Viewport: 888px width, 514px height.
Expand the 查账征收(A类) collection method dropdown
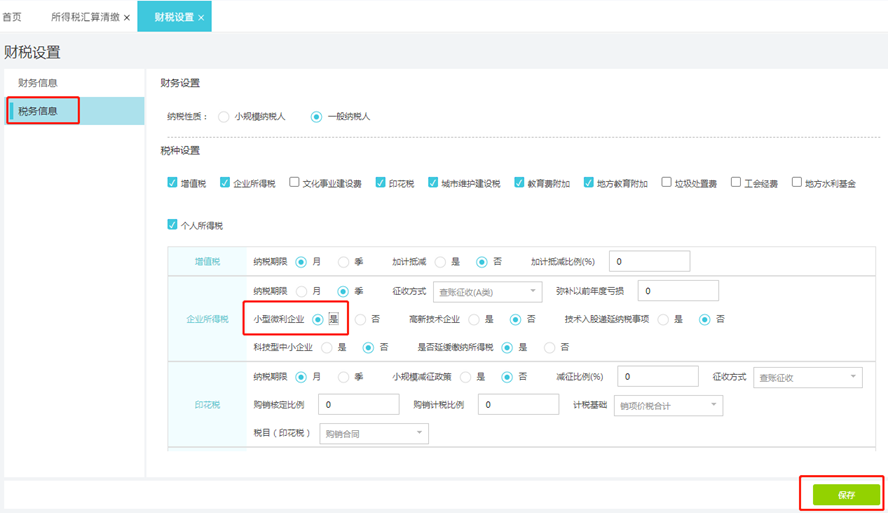pyautogui.click(x=487, y=291)
